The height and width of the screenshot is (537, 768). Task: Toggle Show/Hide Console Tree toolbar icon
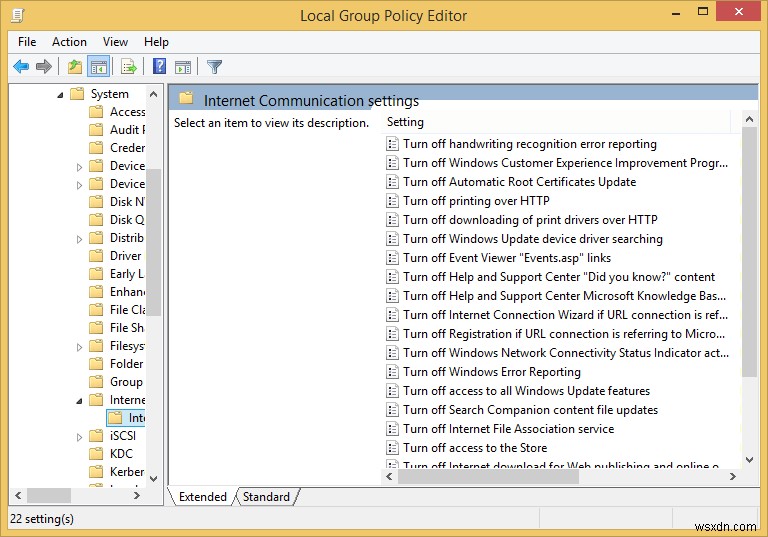[98, 67]
